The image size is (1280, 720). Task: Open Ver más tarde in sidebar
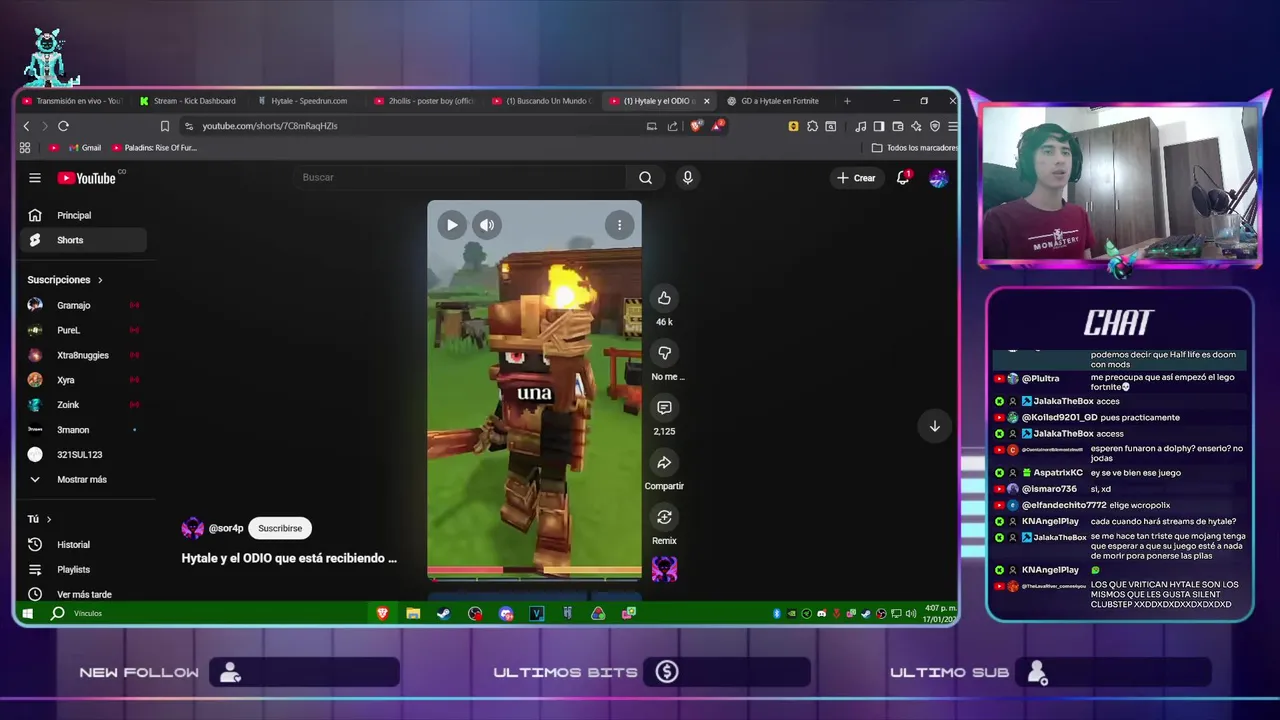(x=83, y=594)
